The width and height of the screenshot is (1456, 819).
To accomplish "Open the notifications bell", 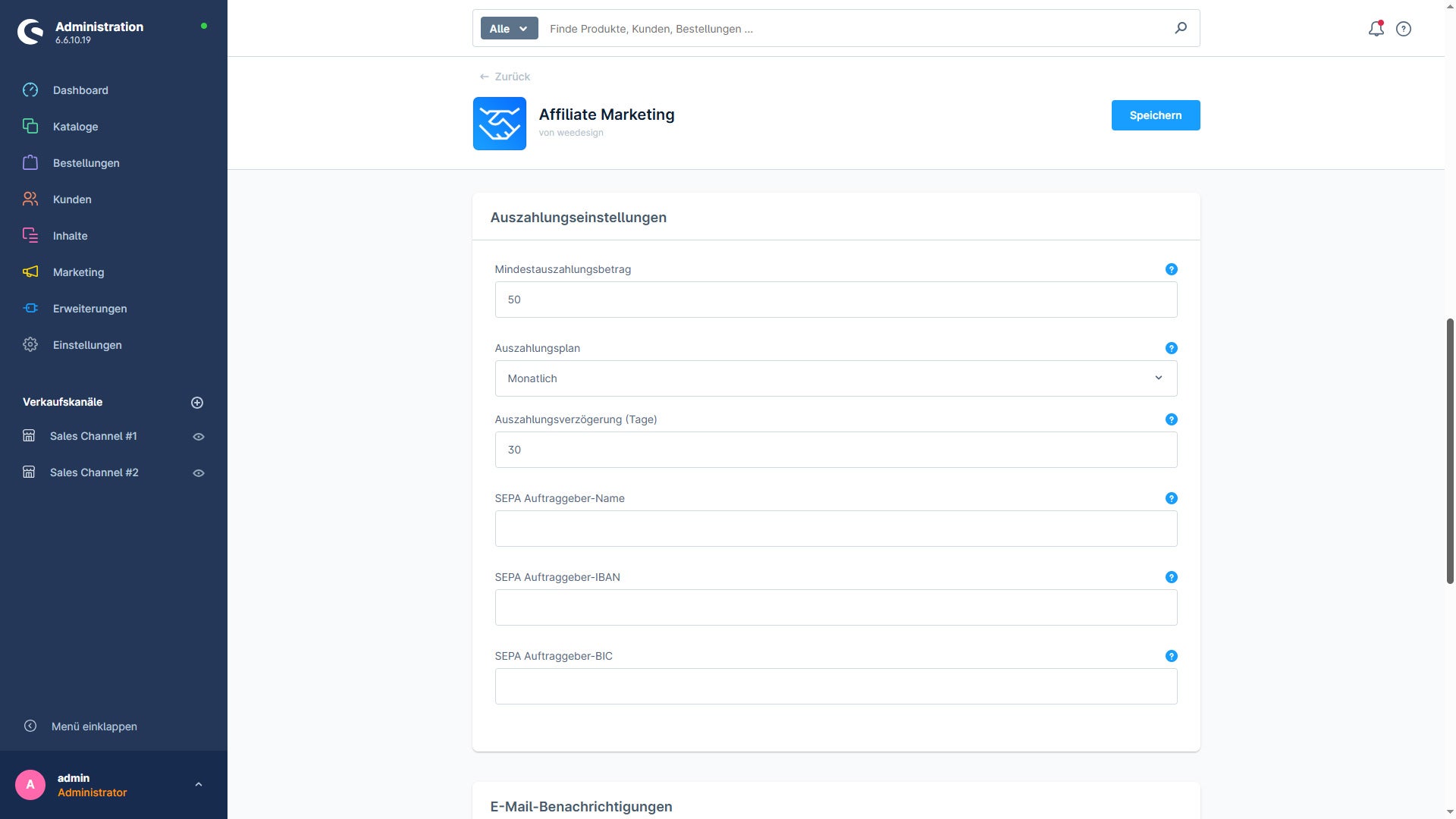I will [1376, 29].
